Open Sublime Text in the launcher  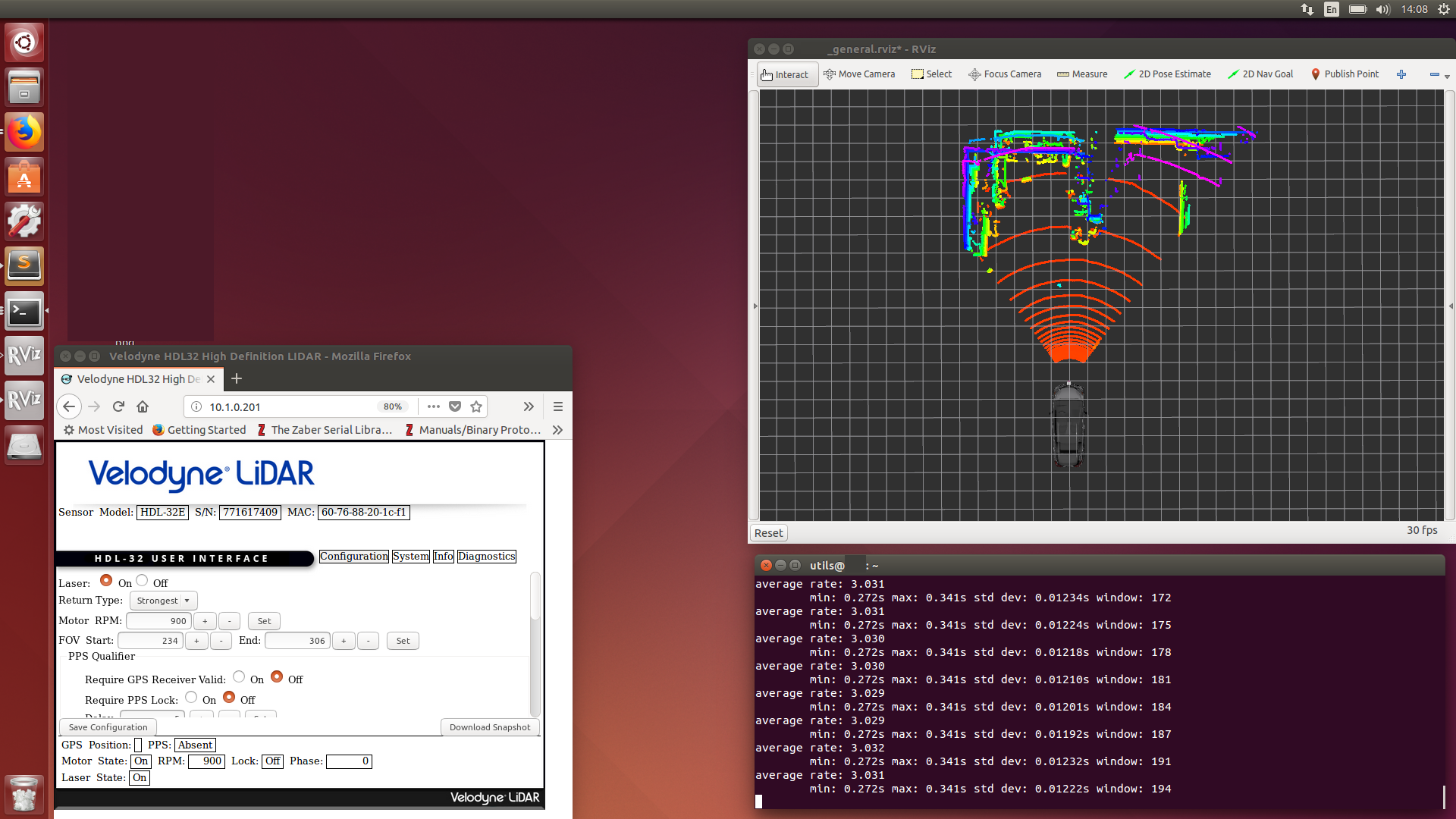click(x=24, y=266)
